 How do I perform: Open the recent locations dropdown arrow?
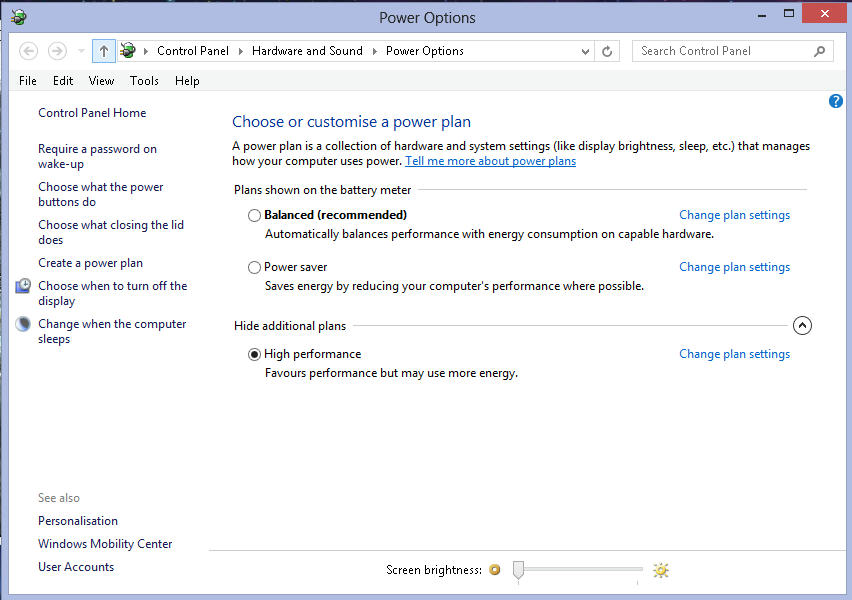(81, 51)
